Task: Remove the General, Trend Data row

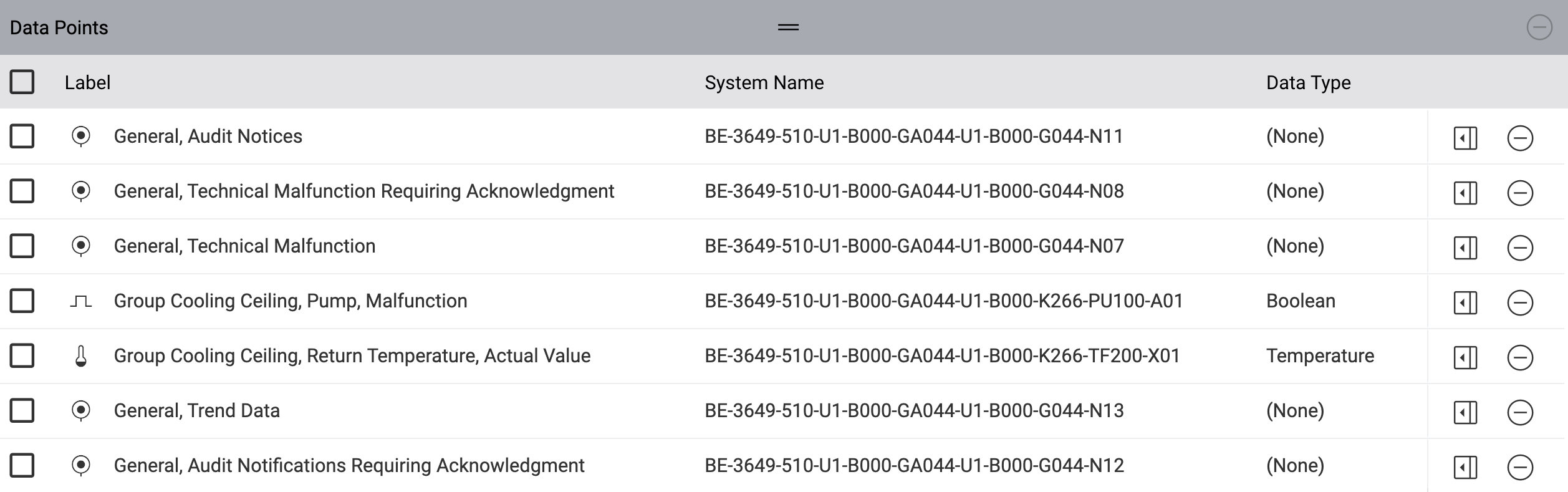Action: pyautogui.click(x=1520, y=412)
